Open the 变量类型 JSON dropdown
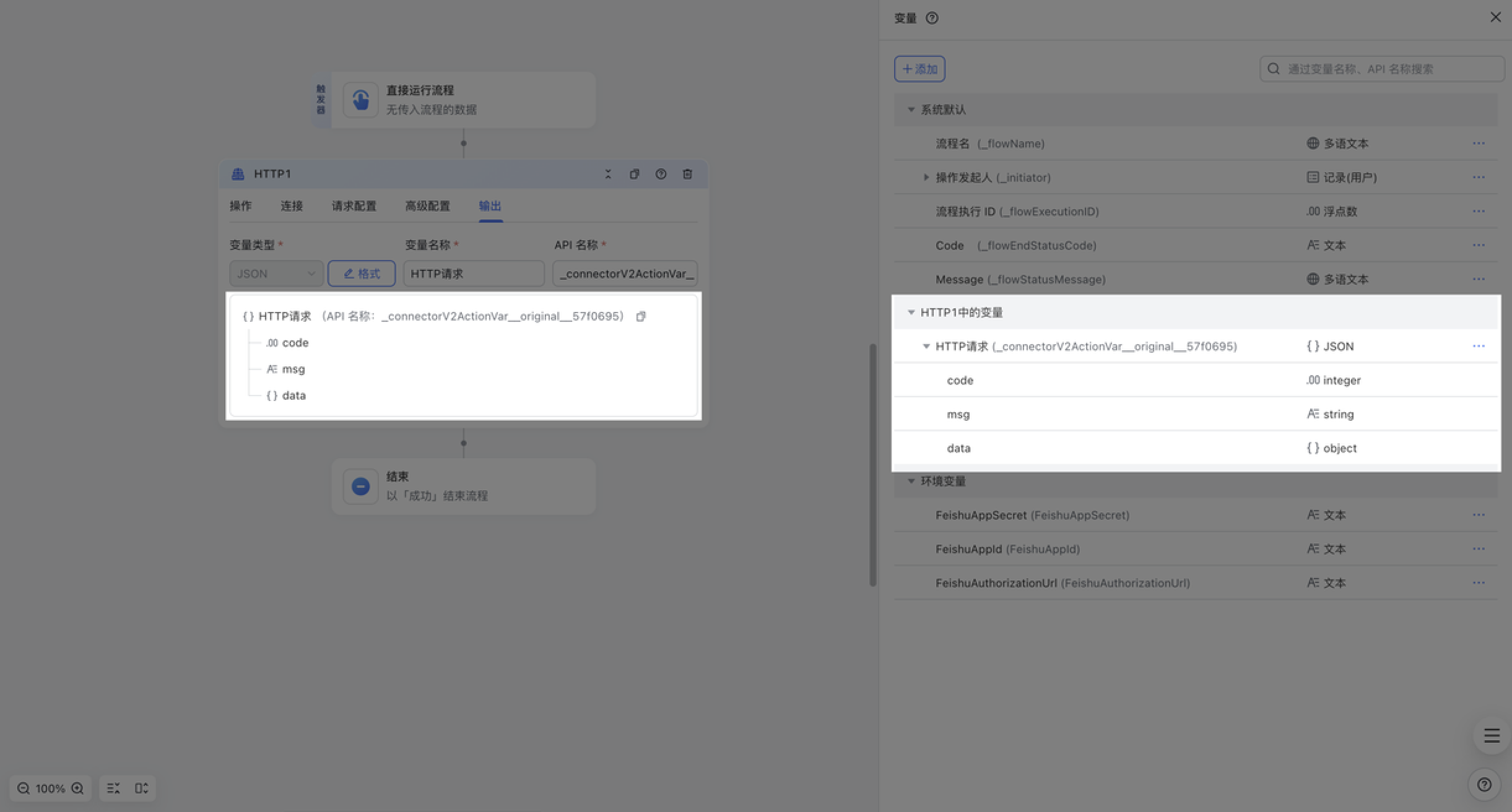This screenshot has width=1512, height=812. click(x=276, y=274)
